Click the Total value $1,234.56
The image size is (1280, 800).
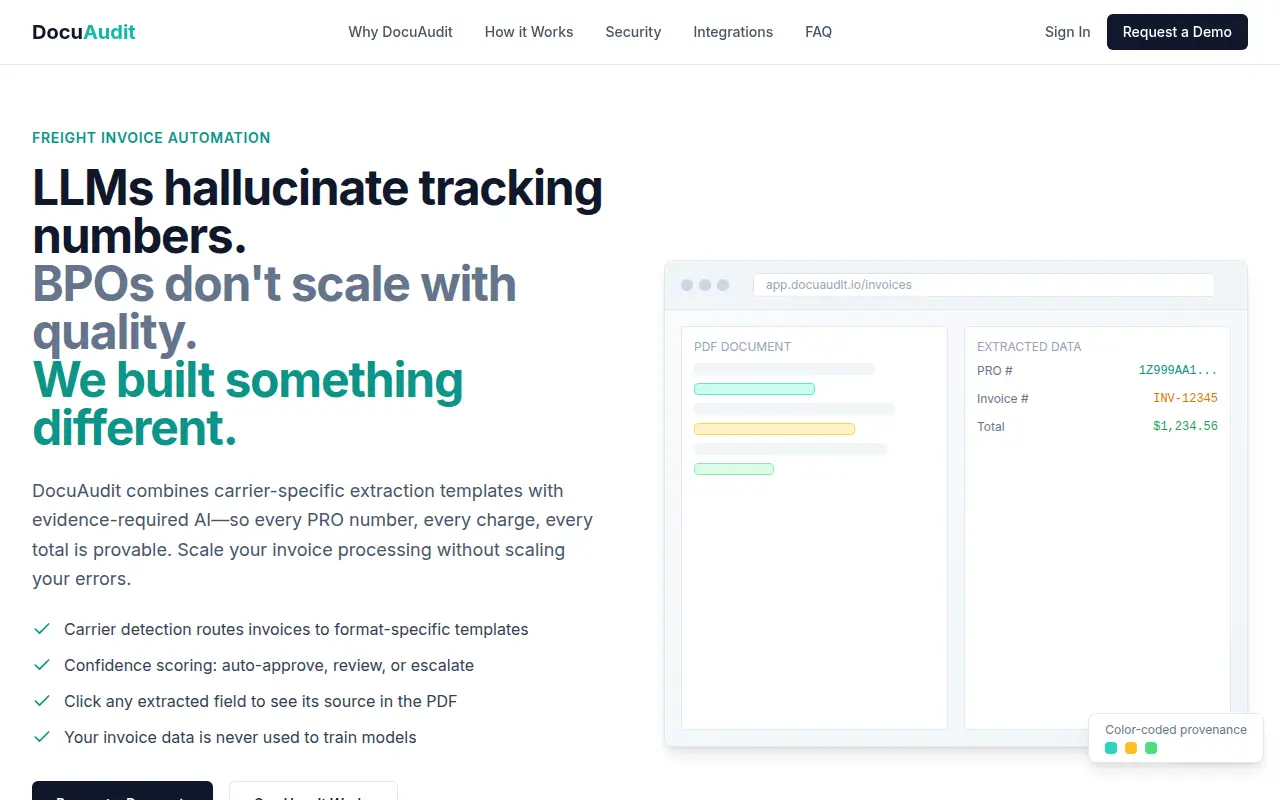pyautogui.click(x=1185, y=426)
